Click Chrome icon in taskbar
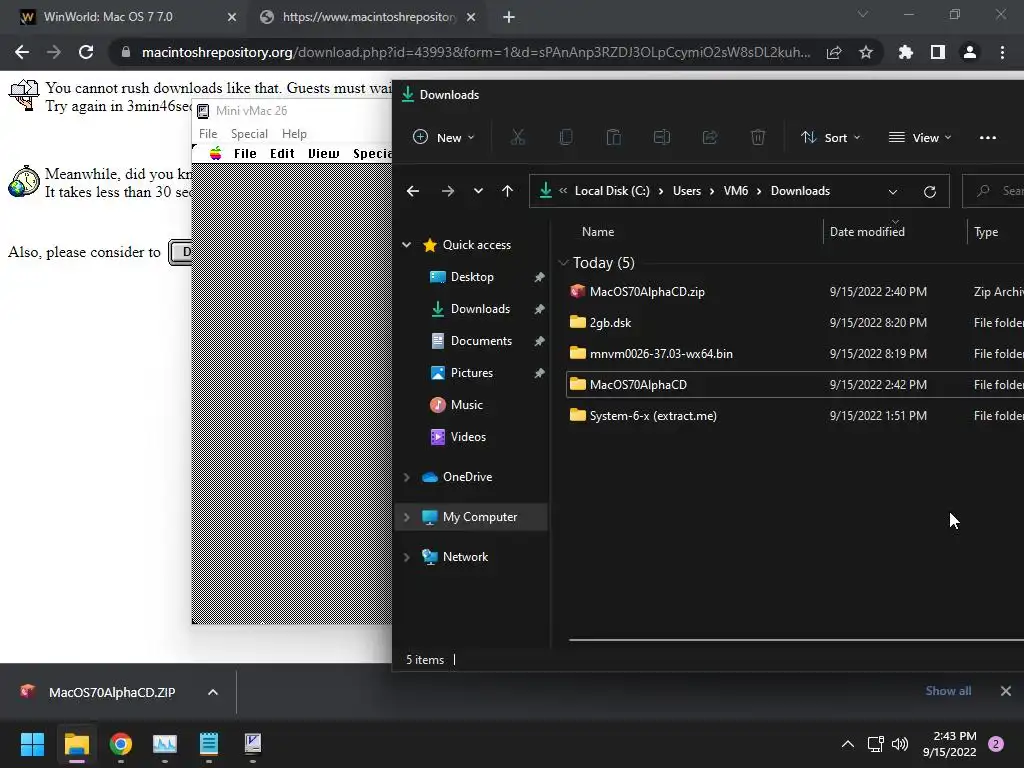The width and height of the screenshot is (1024, 768). pyautogui.click(x=121, y=744)
